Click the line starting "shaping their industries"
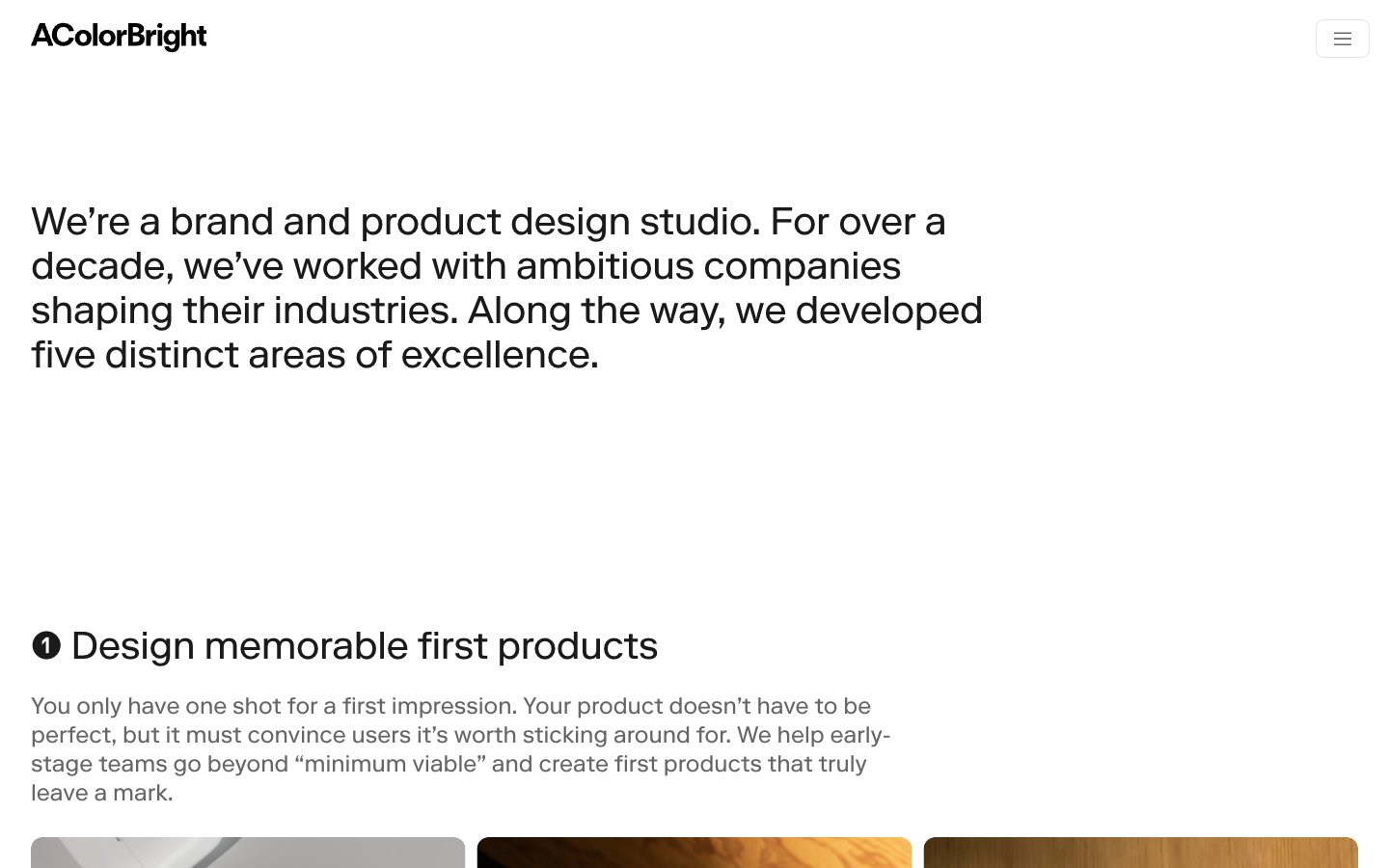 tap(506, 311)
